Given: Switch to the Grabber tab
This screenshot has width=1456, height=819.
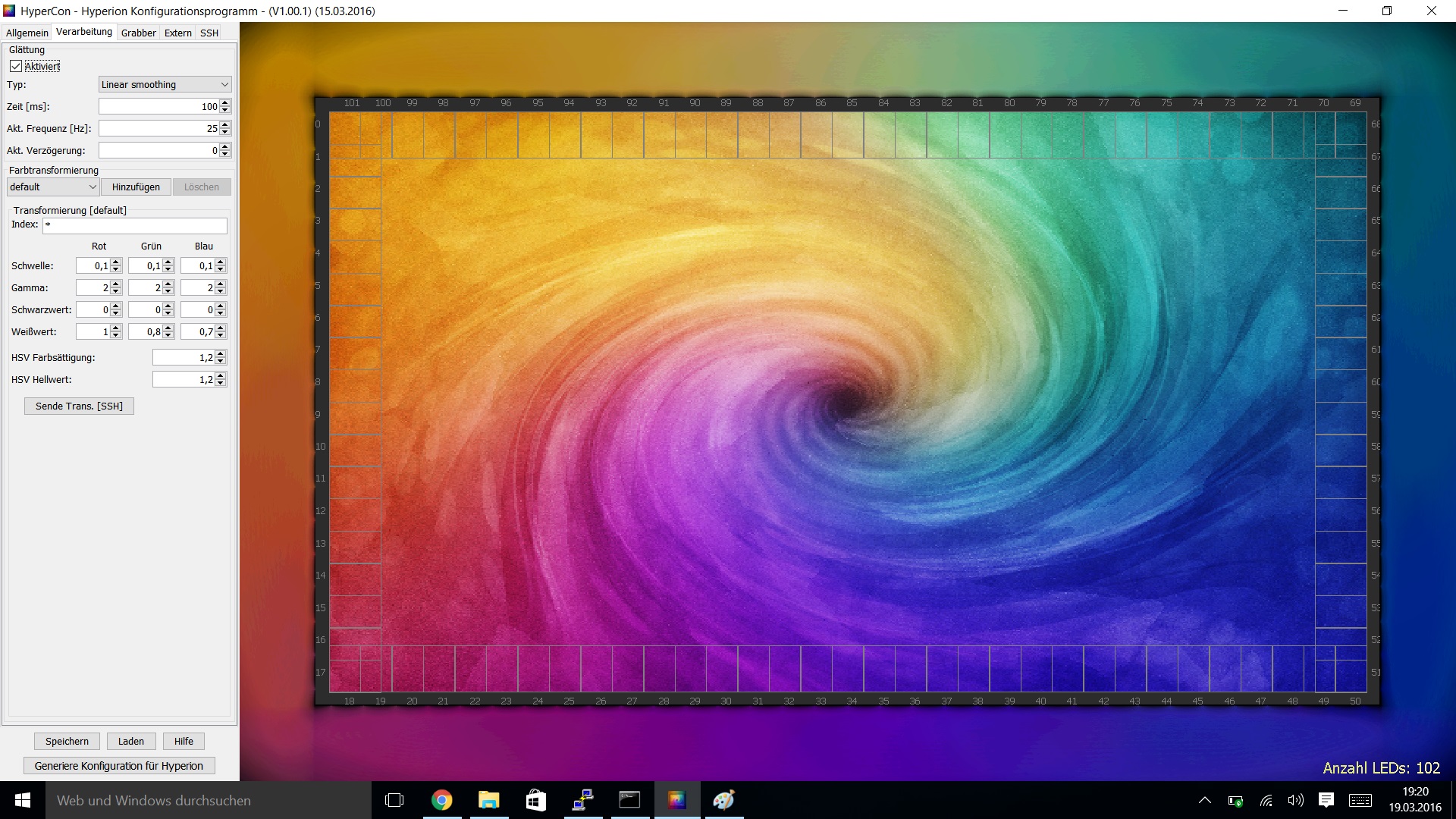Looking at the screenshot, I should point(138,33).
